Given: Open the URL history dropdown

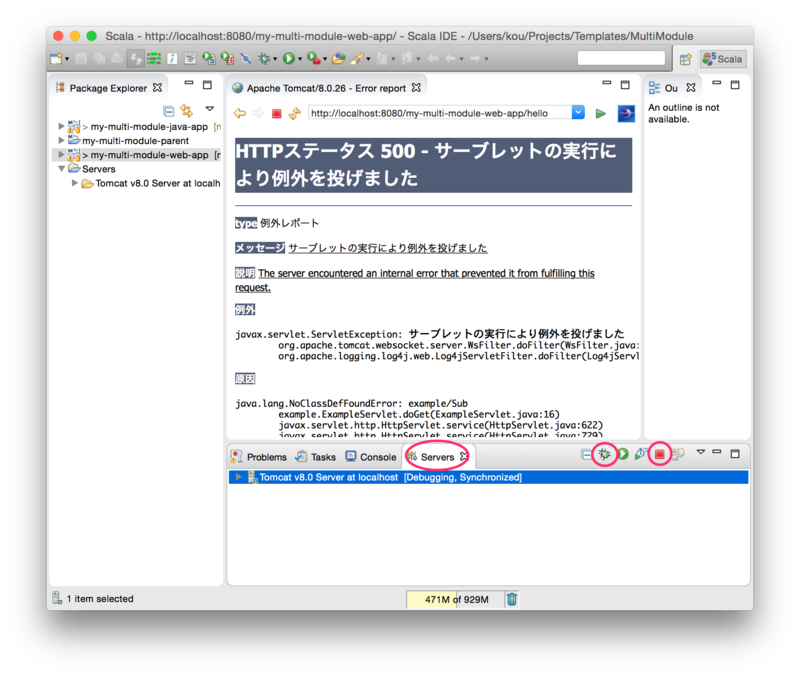Looking at the screenshot, I should 578,112.
